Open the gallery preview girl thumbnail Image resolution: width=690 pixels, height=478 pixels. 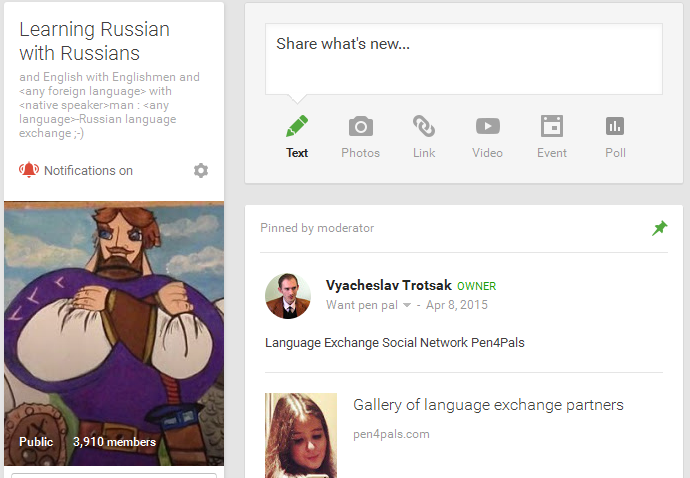[301, 435]
